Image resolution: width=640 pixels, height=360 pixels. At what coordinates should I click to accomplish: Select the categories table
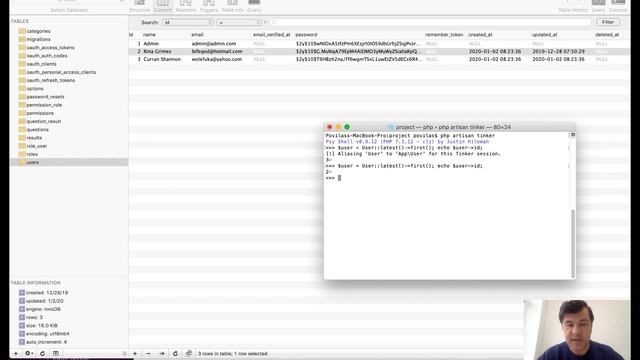click(38, 31)
